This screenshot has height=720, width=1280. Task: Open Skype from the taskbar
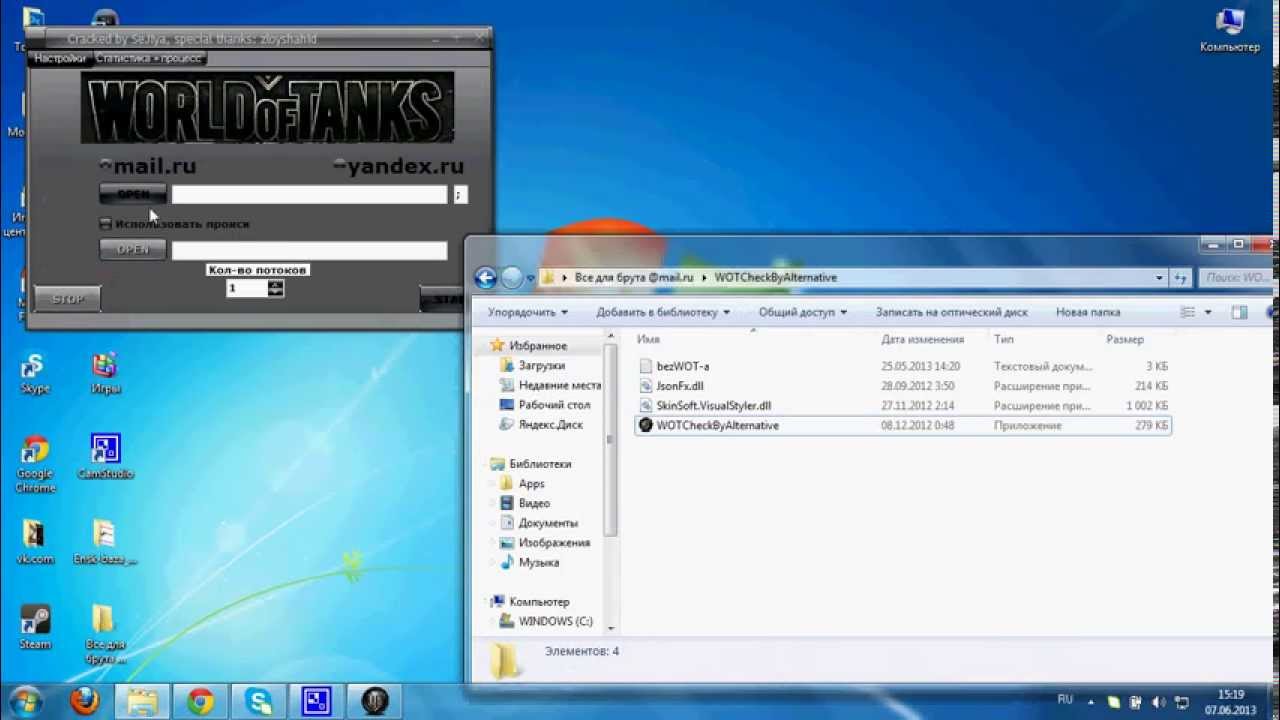tap(258, 700)
